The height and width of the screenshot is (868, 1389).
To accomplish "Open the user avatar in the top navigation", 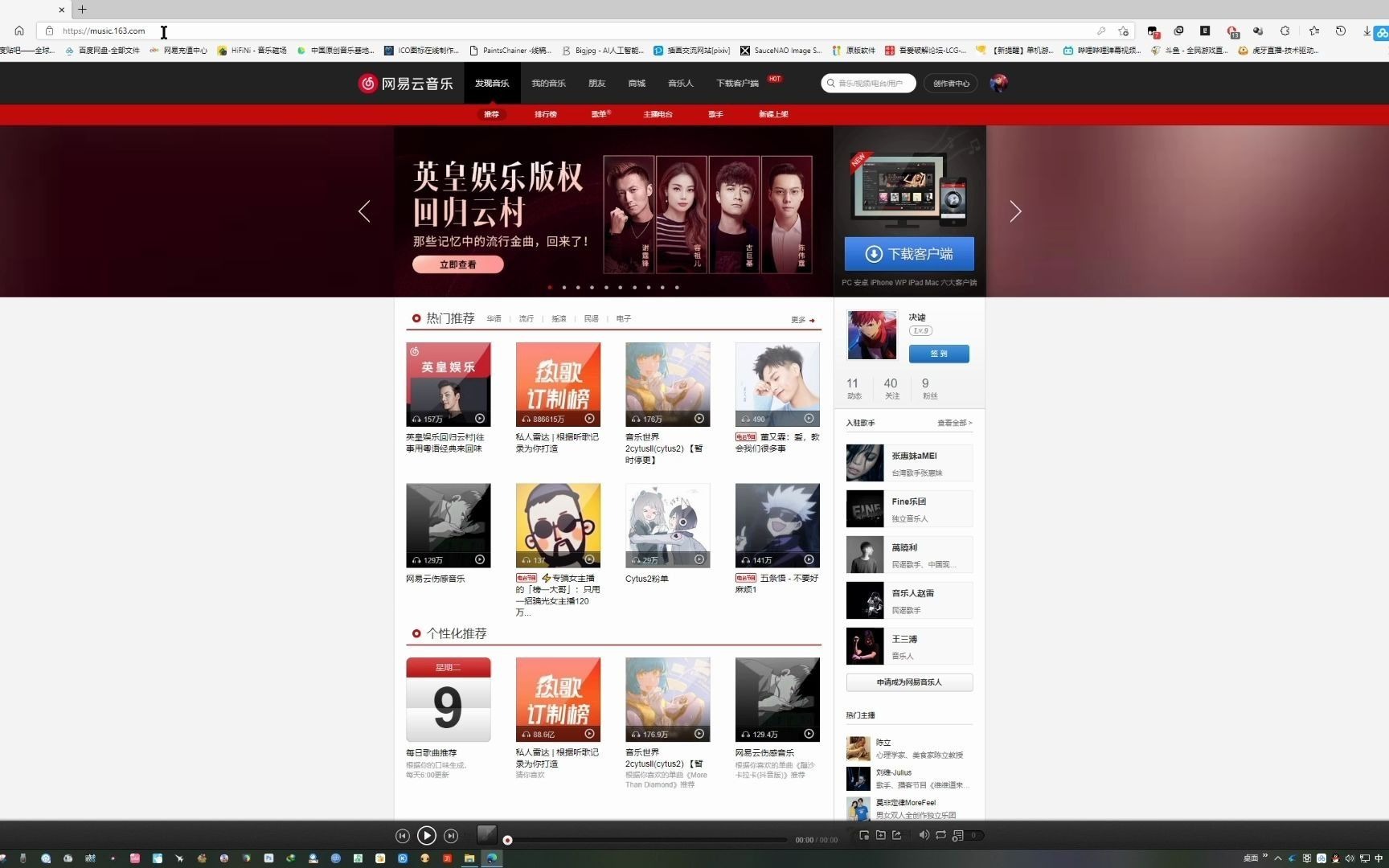I will click(998, 83).
